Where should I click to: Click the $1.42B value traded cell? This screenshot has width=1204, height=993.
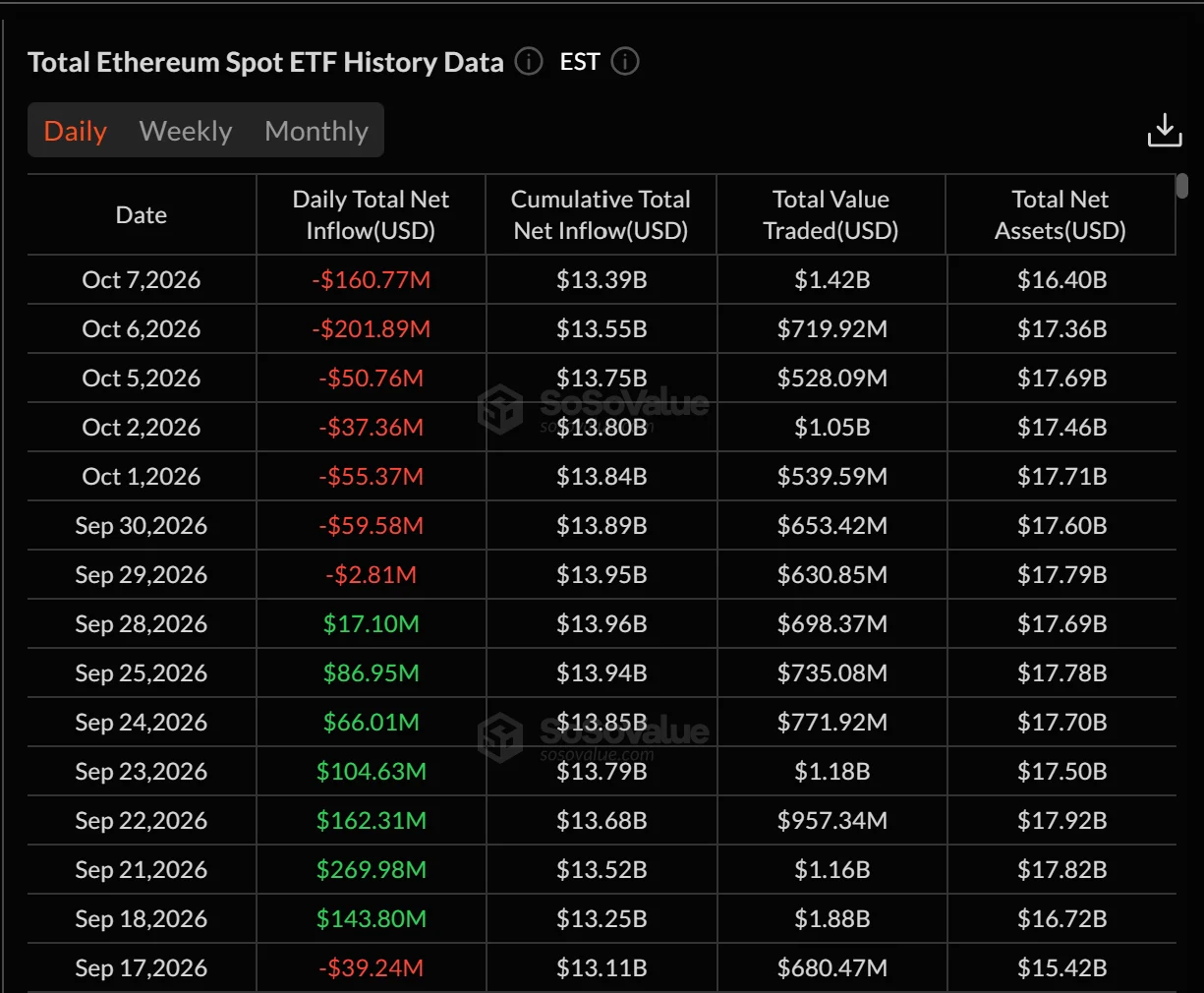(x=832, y=280)
